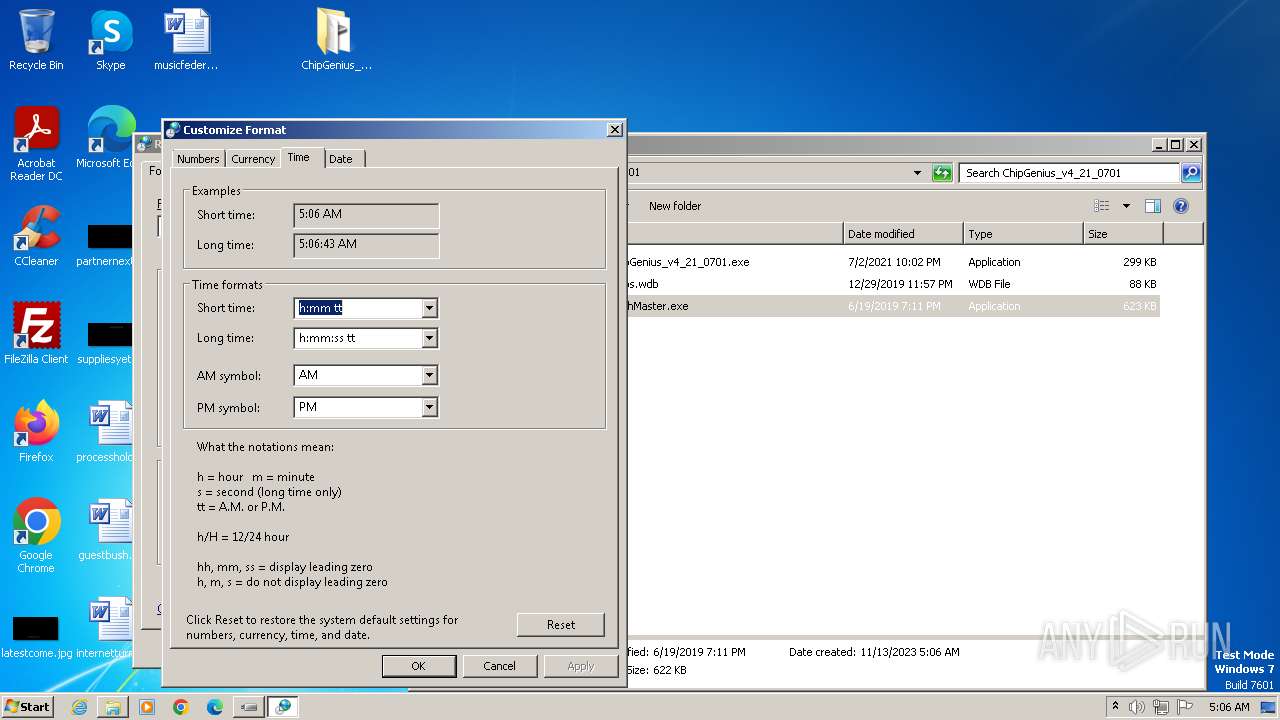Expand the Explorer views dropdown arrow
Screen dimensions: 1280x720
click(1126, 206)
